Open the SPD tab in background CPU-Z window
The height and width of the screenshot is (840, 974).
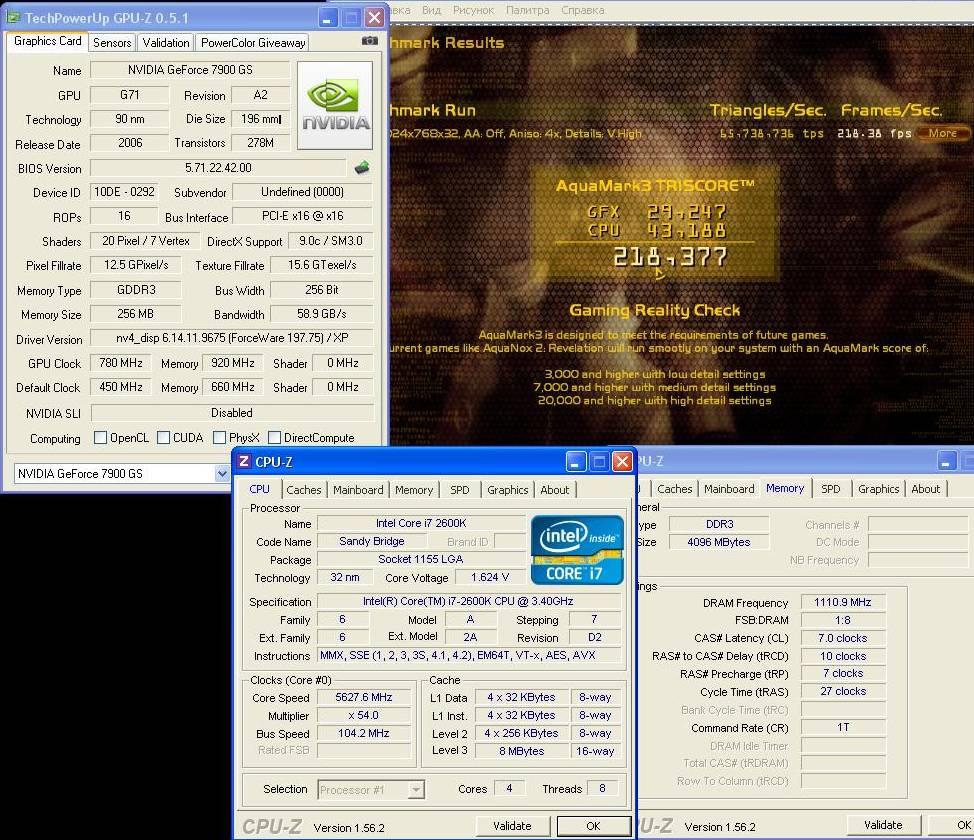tap(831, 488)
